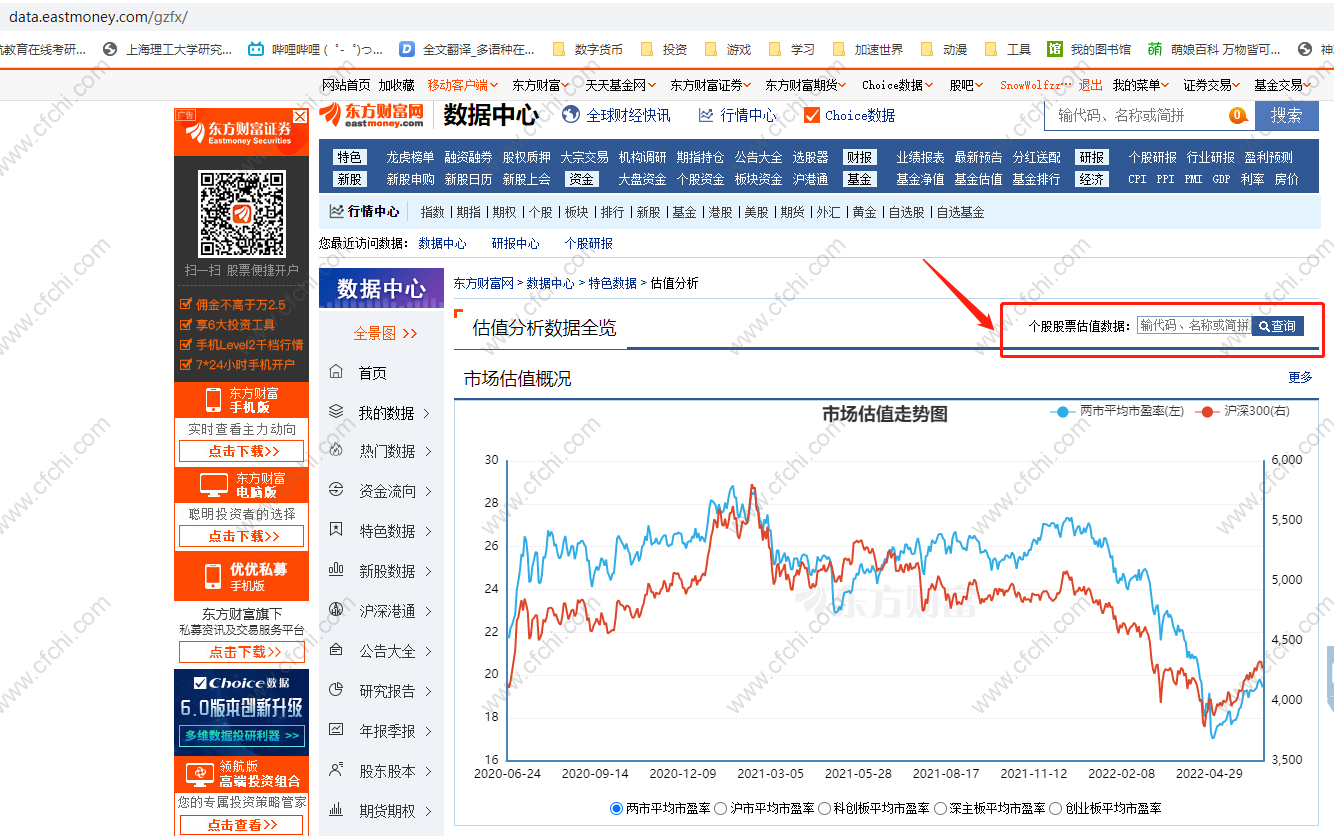
Task: Click the 沪深港通 globe icon
Action: [x=336, y=610]
